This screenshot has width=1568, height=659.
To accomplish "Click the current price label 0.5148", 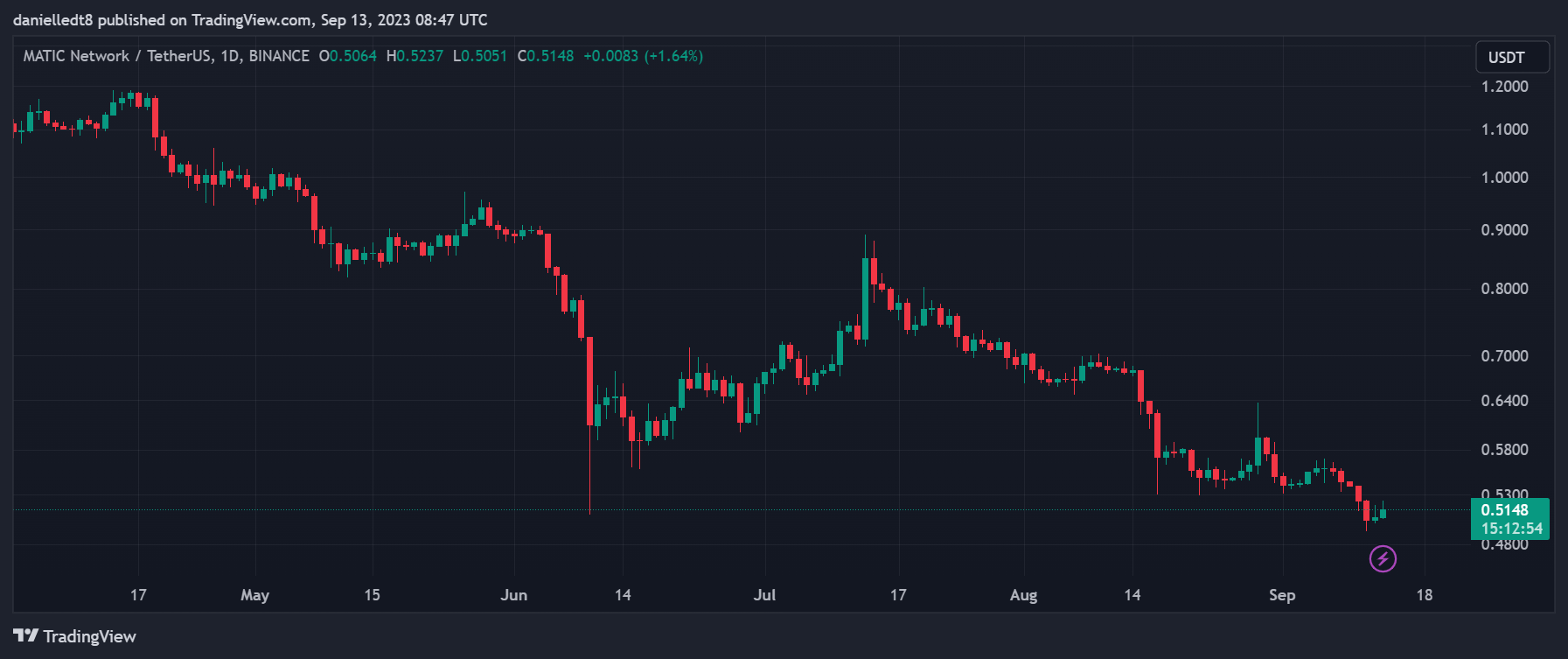I will pyautogui.click(x=1505, y=510).
